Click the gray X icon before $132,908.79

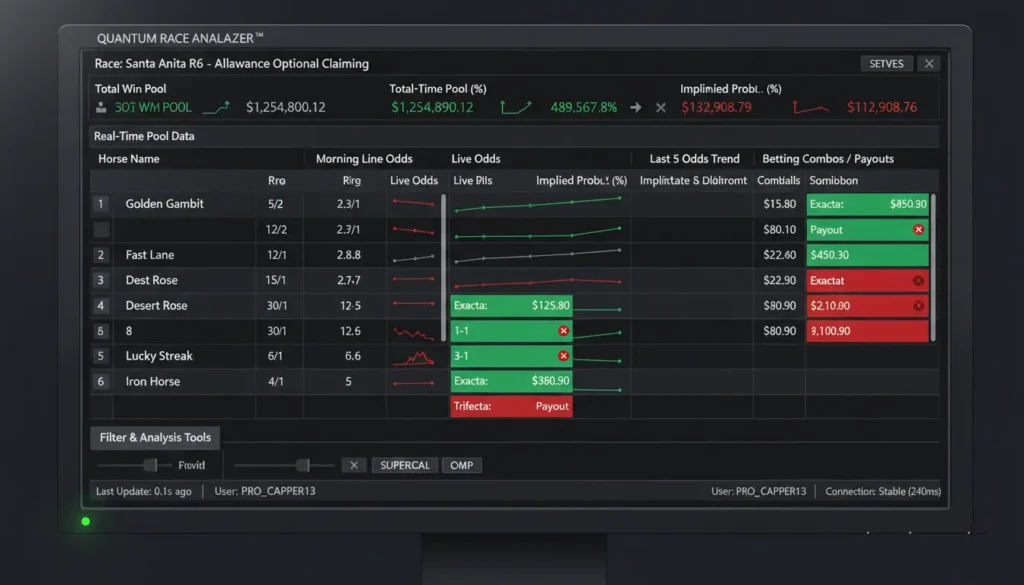[x=661, y=108]
